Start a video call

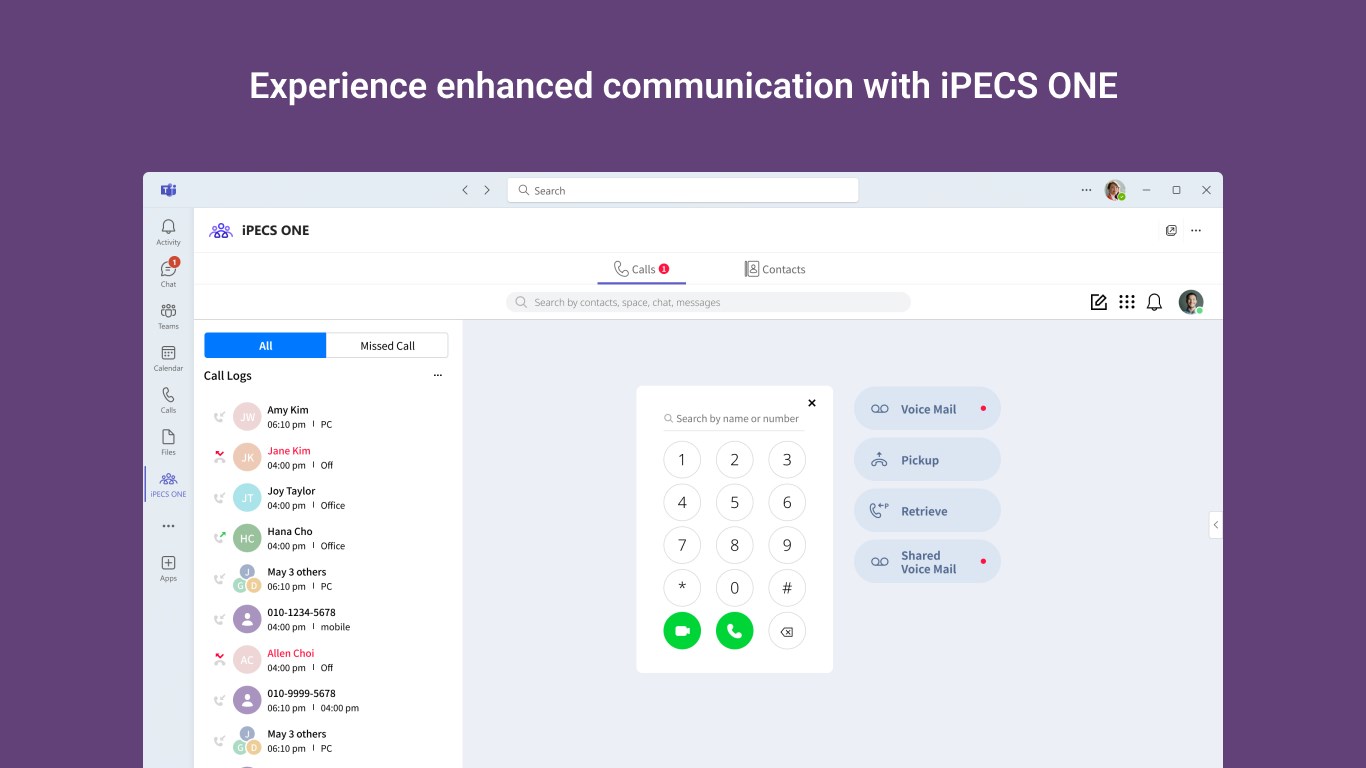point(682,631)
